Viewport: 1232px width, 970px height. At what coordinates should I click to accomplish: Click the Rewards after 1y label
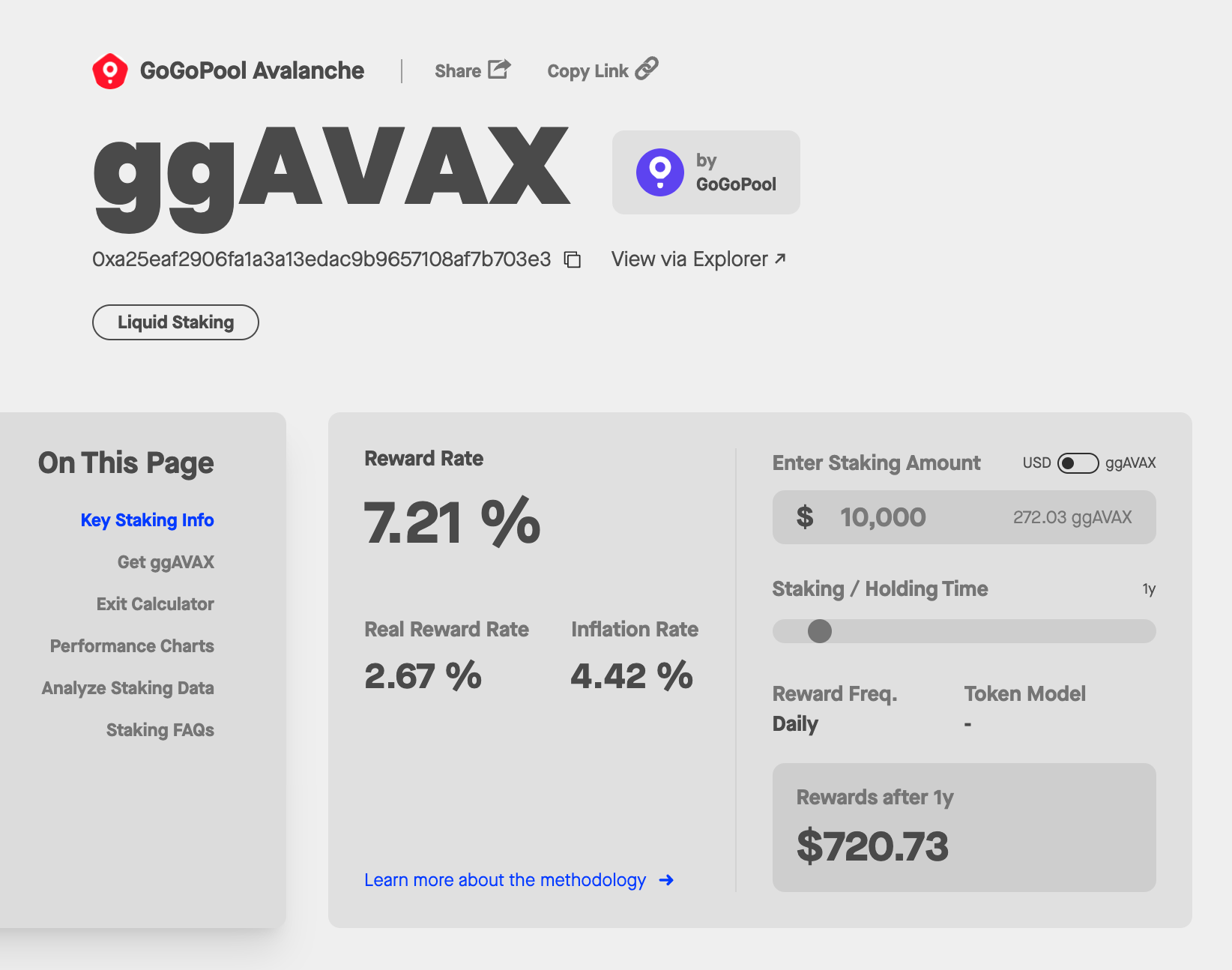tap(875, 798)
